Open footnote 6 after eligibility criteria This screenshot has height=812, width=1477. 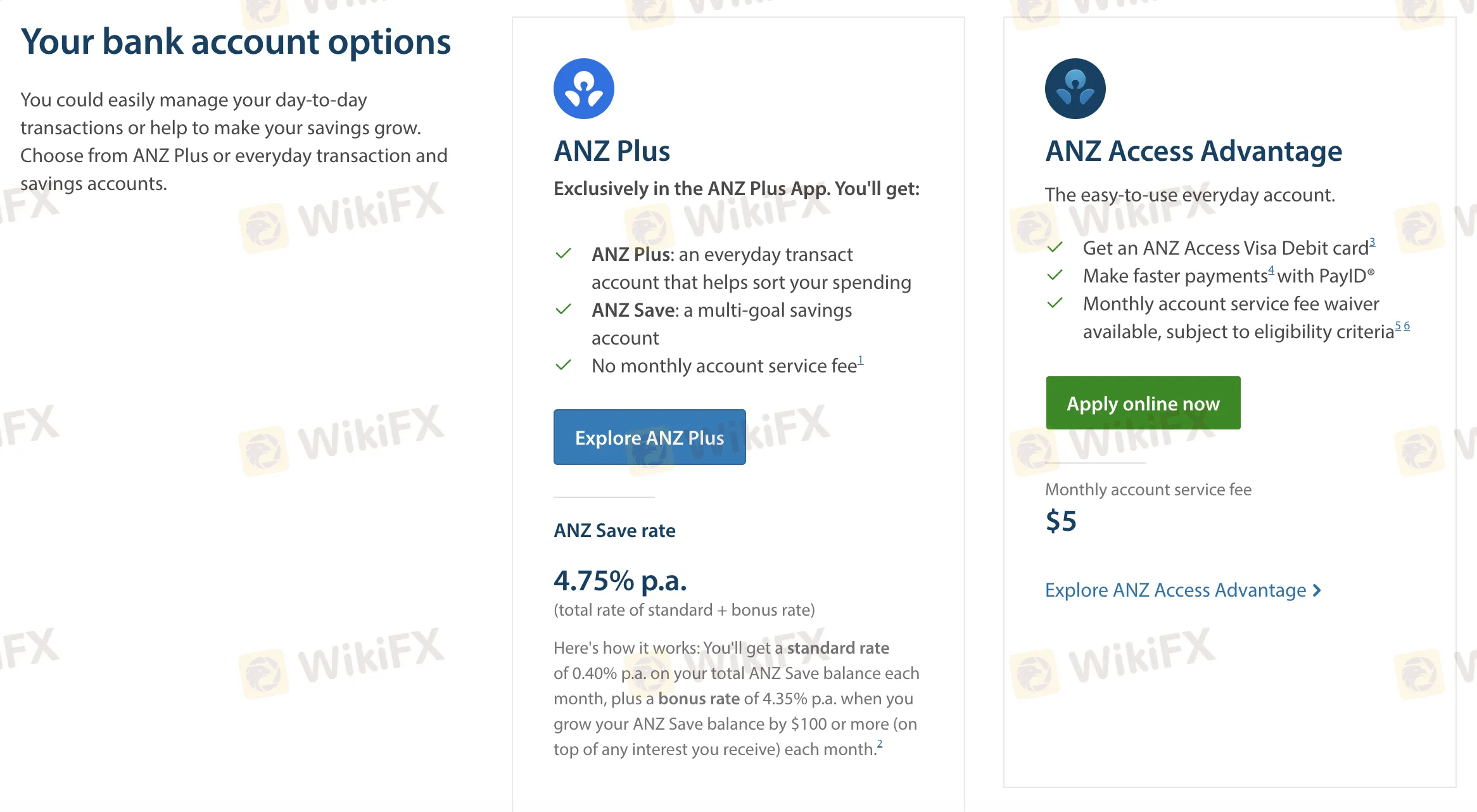pyautogui.click(x=1407, y=326)
